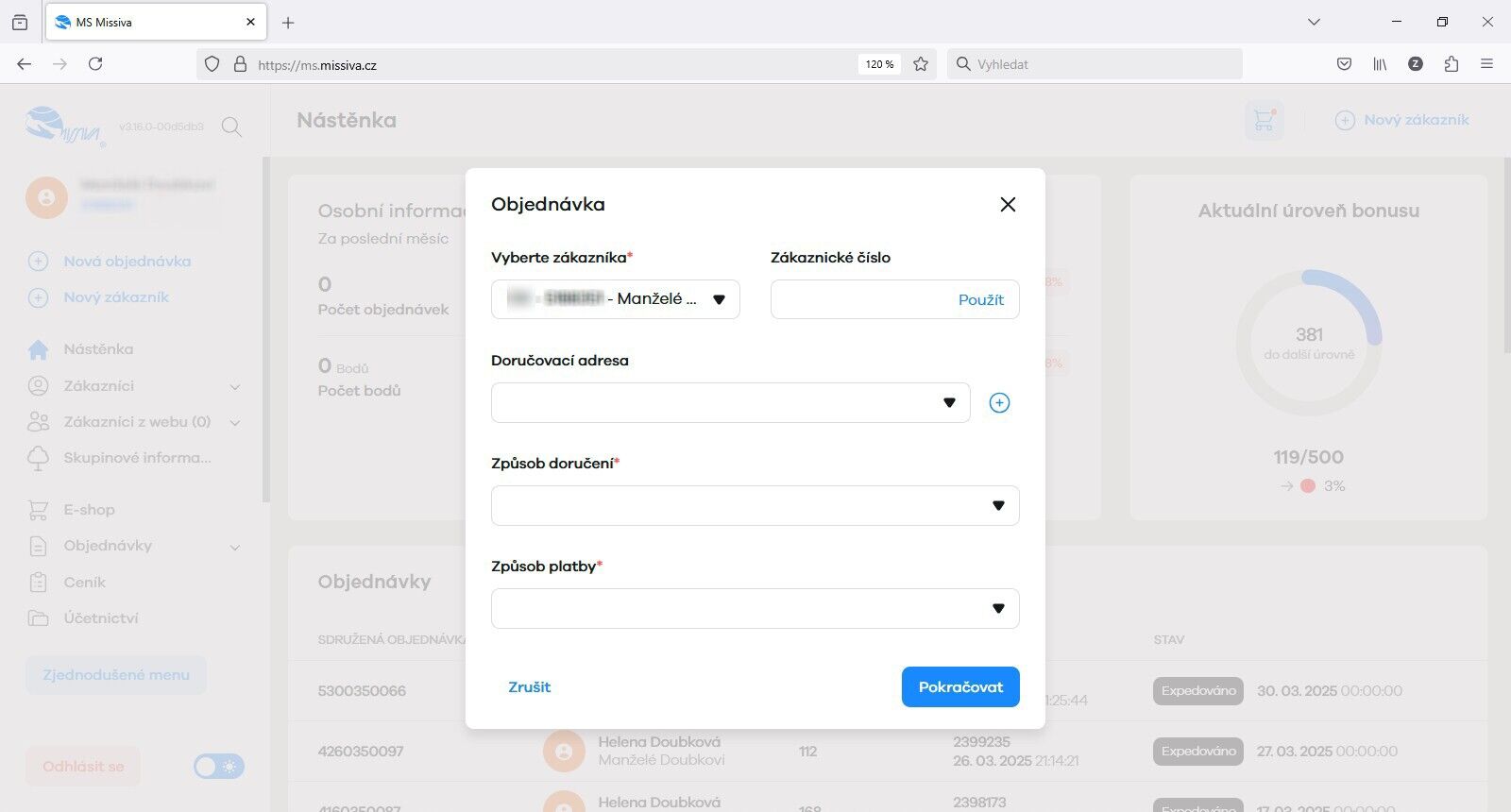Click the site security lock icon
1511x812 pixels.
click(240, 64)
